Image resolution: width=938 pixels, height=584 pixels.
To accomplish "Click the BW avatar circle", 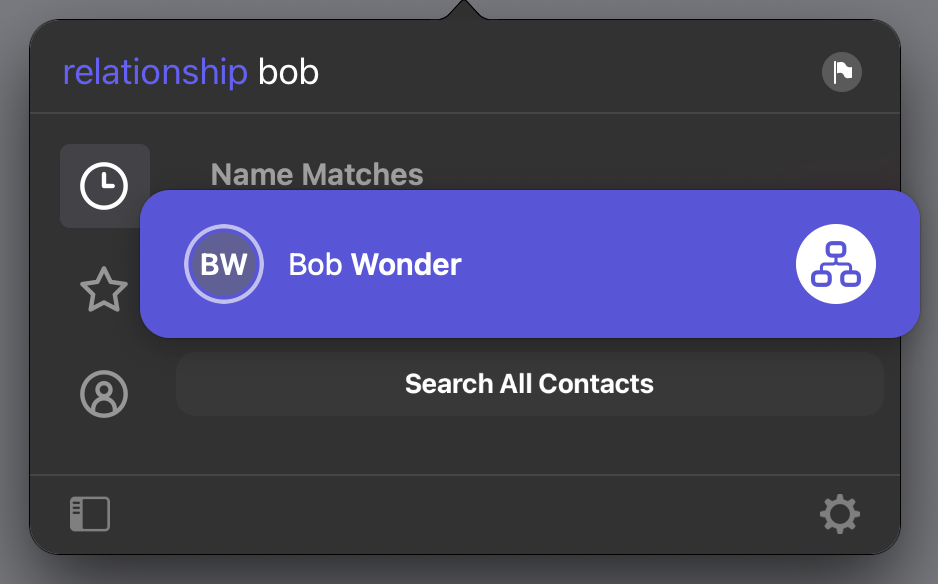I will 224,264.
